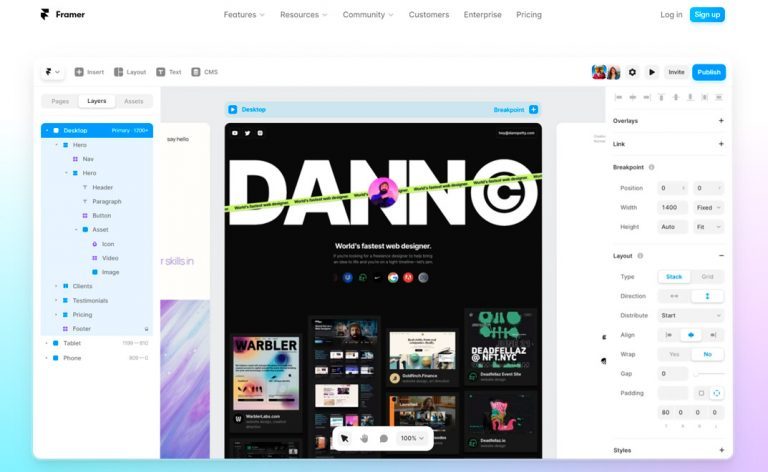Click the Publish button
The image size is (768, 472).
(x=708, y=72)
